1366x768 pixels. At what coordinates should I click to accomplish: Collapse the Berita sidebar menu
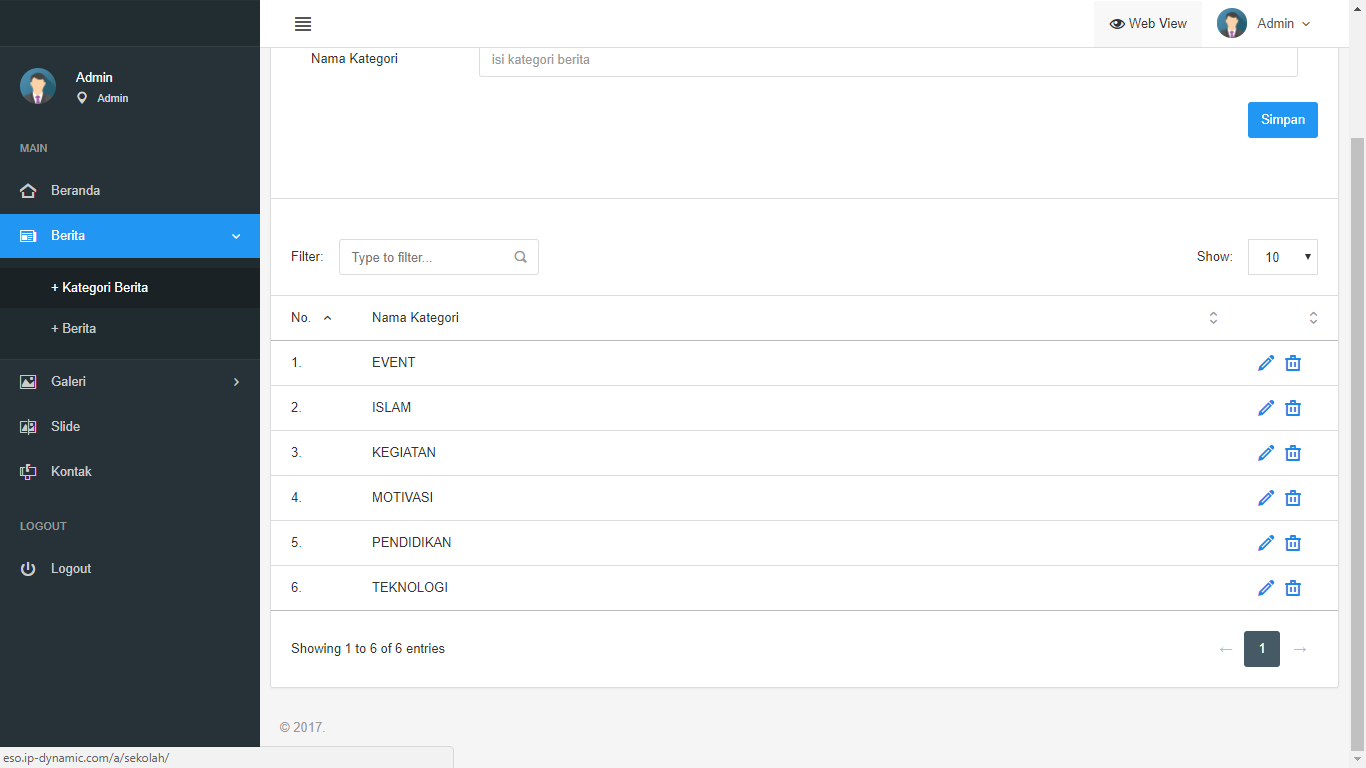pos(129,236)
